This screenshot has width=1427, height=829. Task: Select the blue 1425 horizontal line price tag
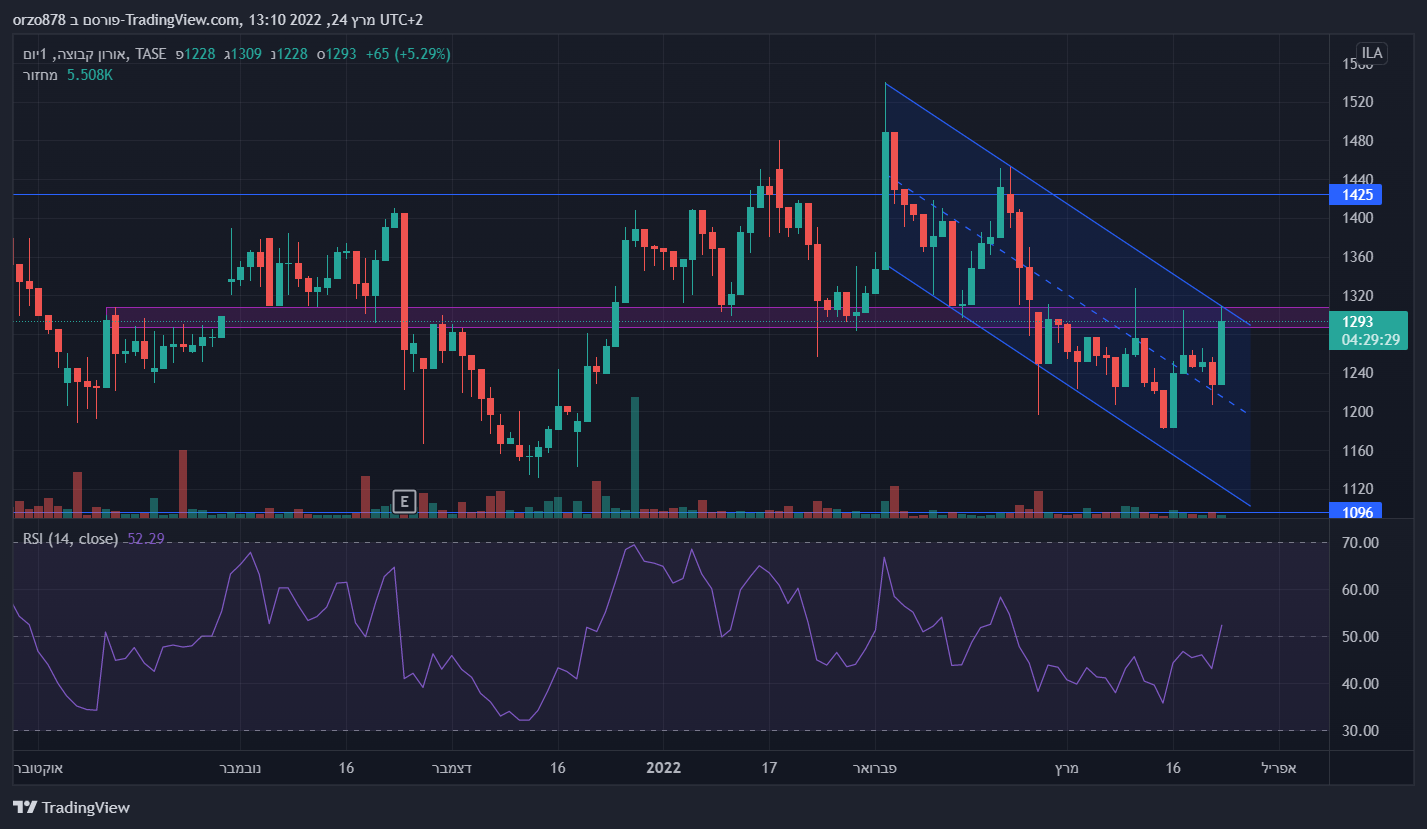coord(1355,194)
